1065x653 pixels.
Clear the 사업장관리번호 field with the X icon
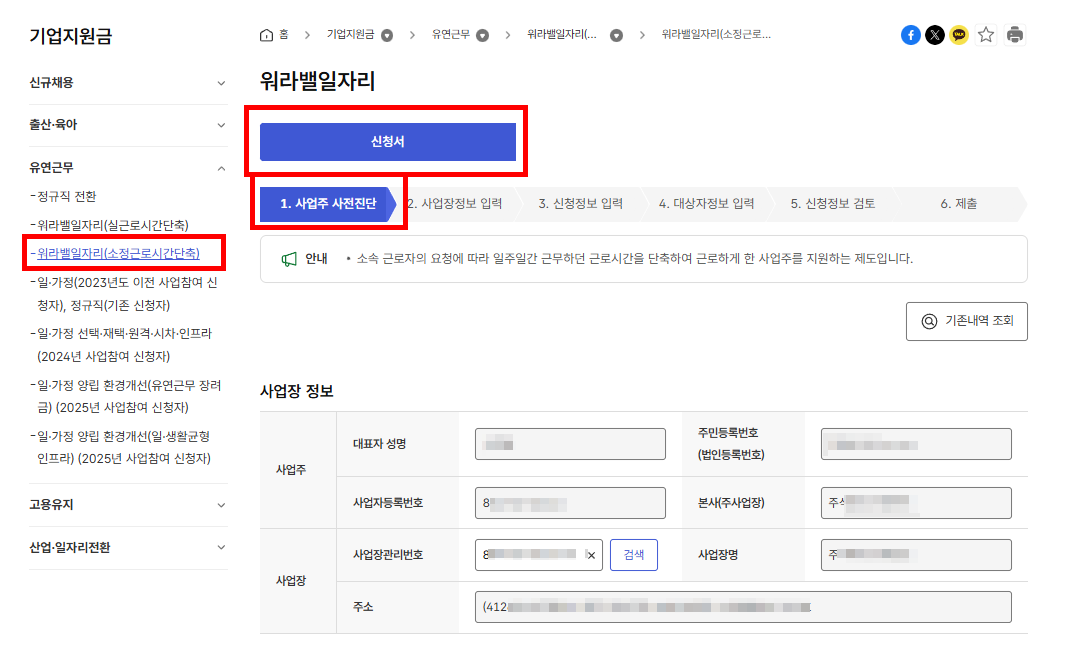tap(591, 555)
